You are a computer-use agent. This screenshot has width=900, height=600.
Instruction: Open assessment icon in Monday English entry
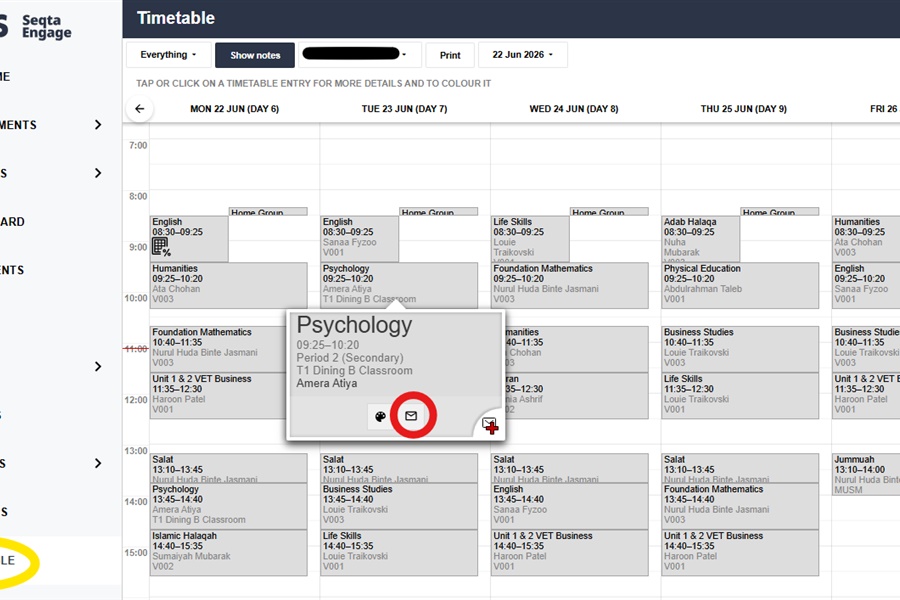click(161, 247)
